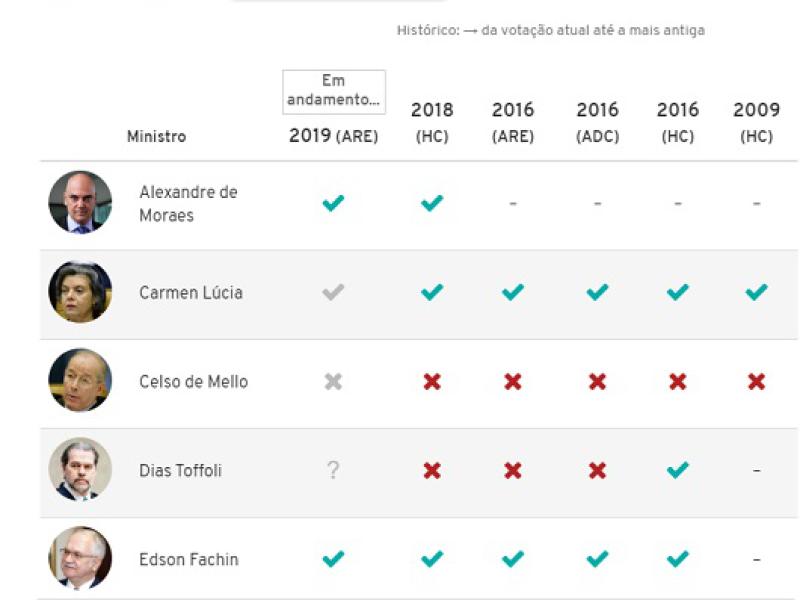Click the 2009 (HC) column header
800x600 pixels.
point(756,122)
